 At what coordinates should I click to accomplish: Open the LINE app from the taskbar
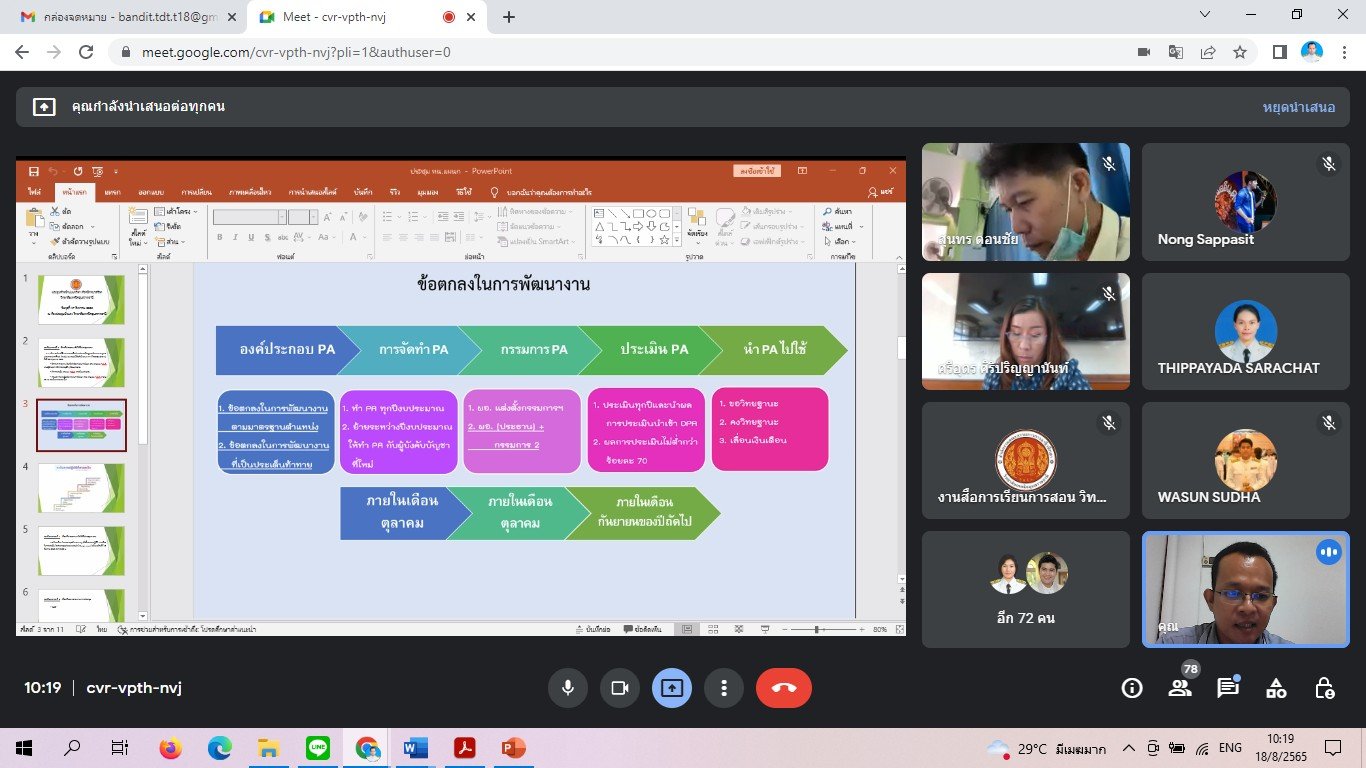[x=318, y=748]
